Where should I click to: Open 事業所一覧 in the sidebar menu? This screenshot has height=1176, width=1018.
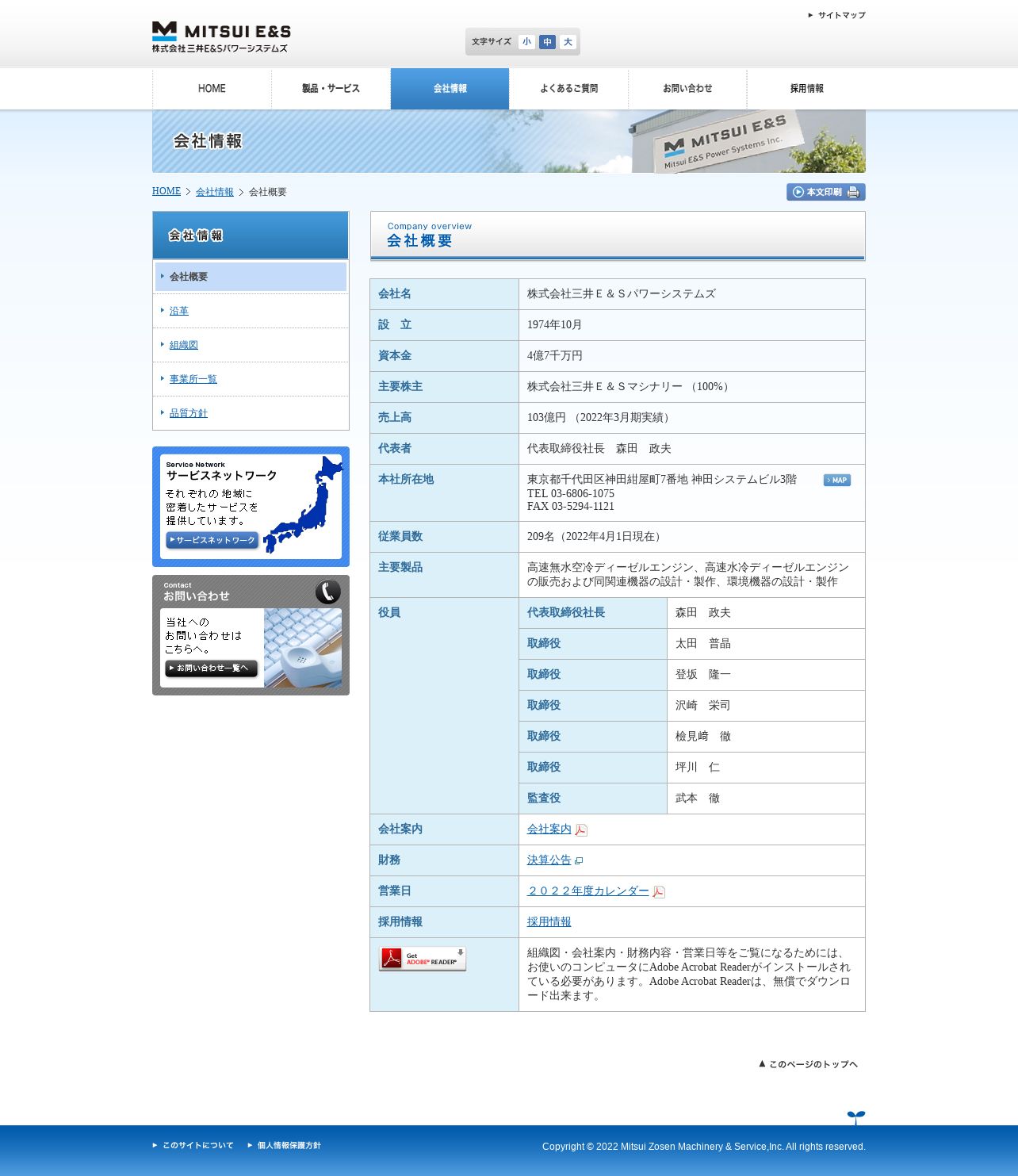193,379
